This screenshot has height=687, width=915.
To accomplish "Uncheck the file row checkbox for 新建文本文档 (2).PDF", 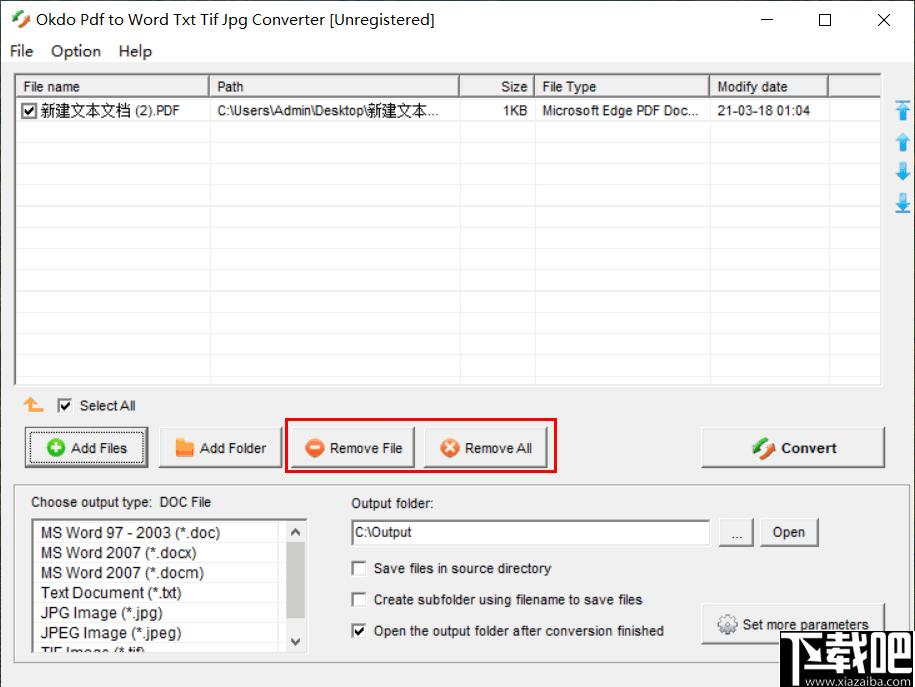I will [x=29, y=110].
